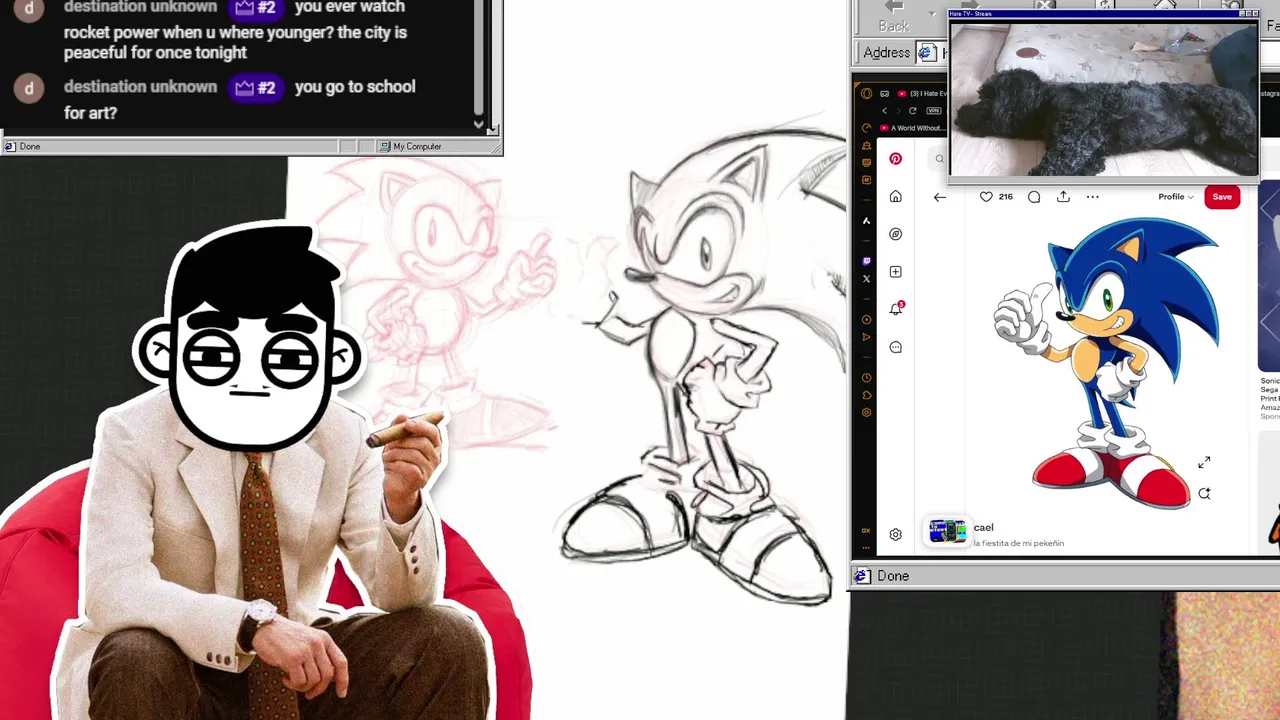
Task: Open Opera sidebar settings gear icon
Action: coord(866,412)
